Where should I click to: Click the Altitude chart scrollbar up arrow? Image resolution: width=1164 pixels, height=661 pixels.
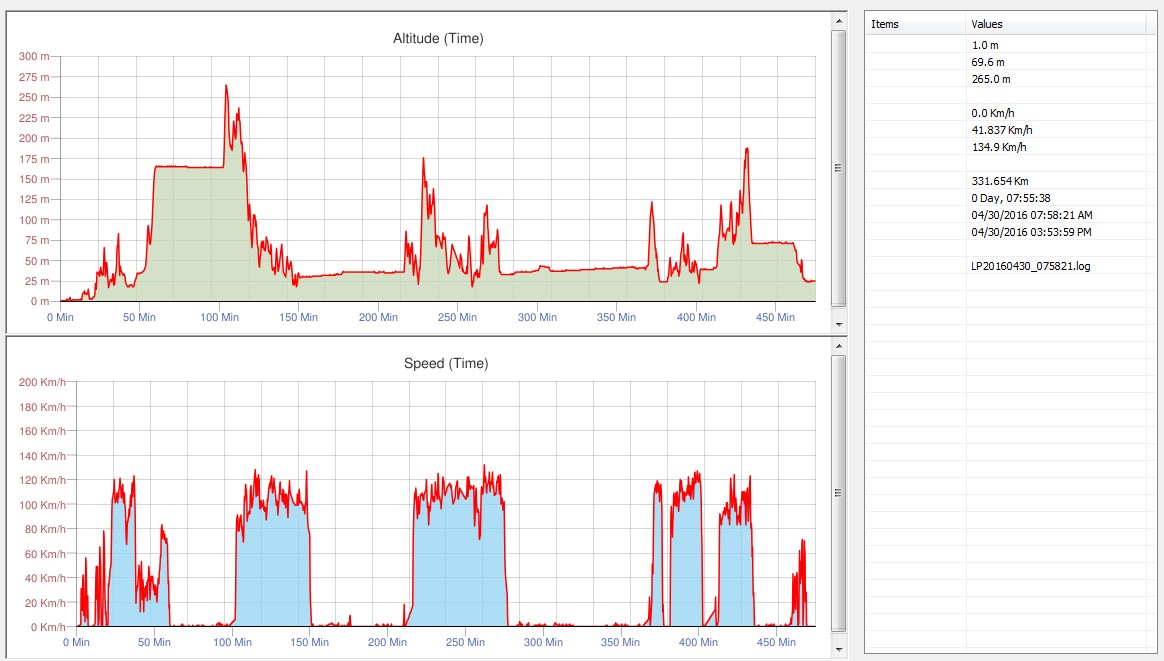[x=838, y=20]
